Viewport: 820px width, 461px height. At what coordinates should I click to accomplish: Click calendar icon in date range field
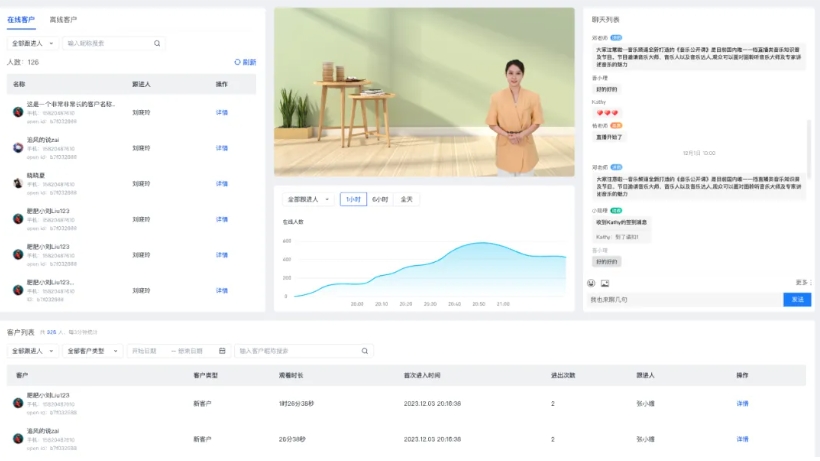[x=222, y=351]
